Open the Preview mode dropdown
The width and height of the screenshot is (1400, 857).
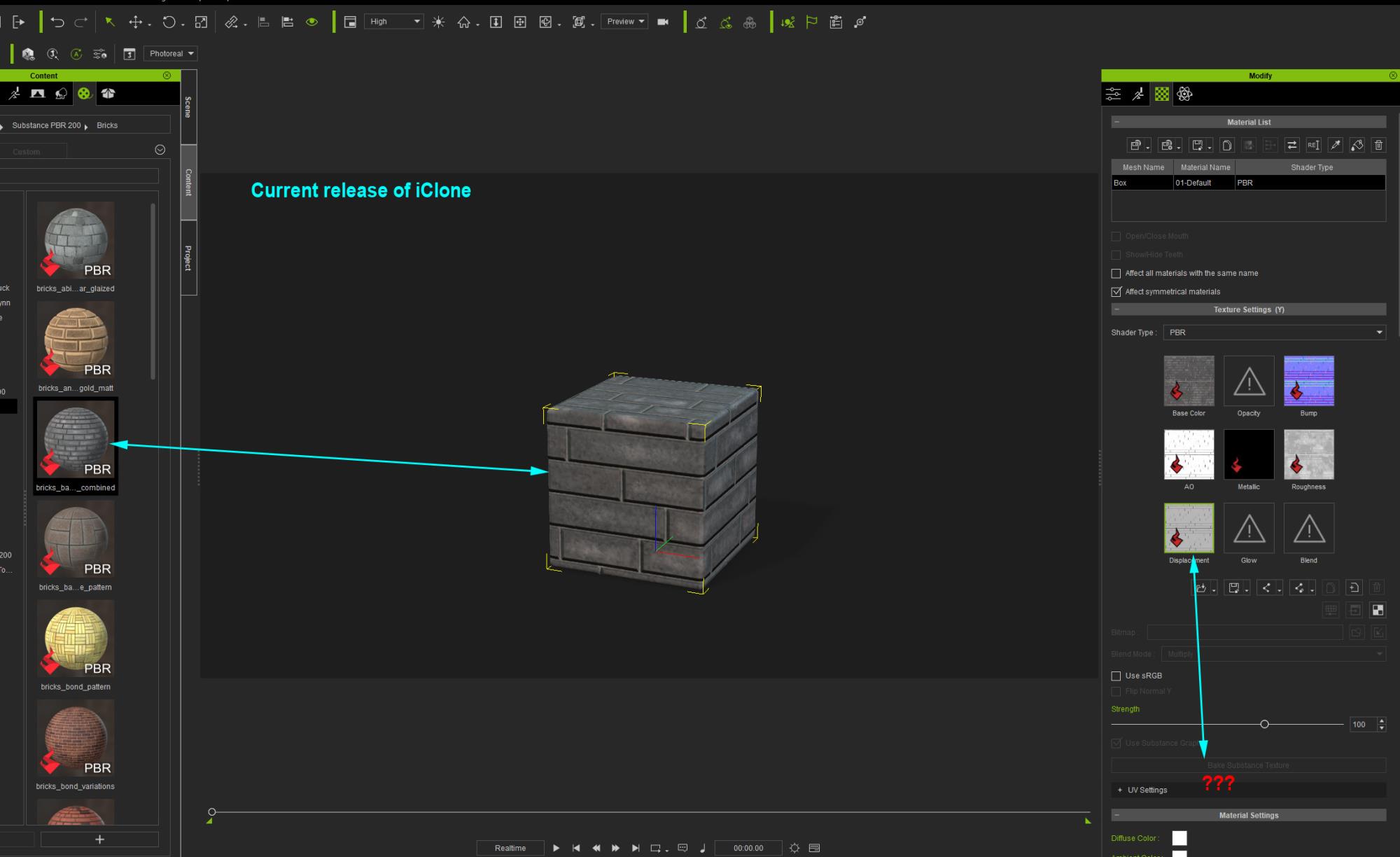(x=624, y=22)
